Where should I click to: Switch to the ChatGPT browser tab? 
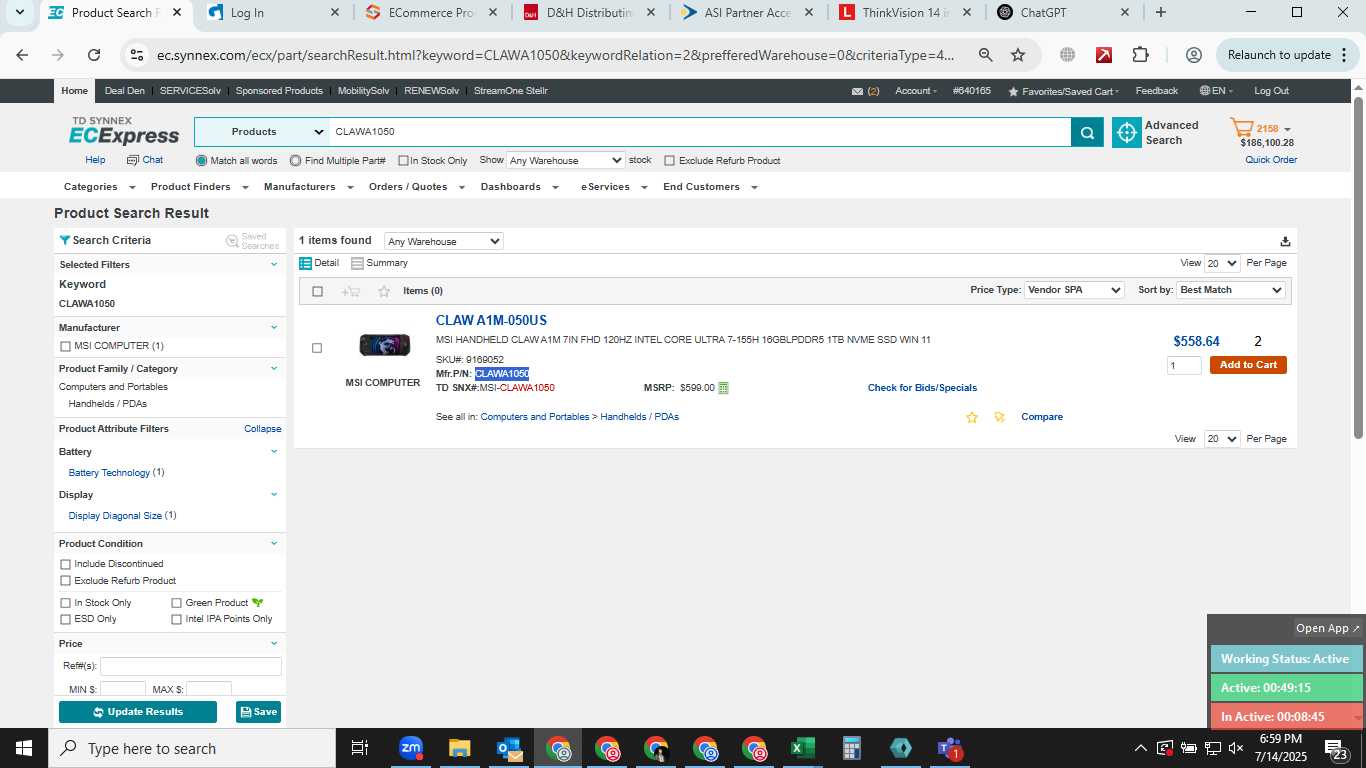click(1061, 13)
